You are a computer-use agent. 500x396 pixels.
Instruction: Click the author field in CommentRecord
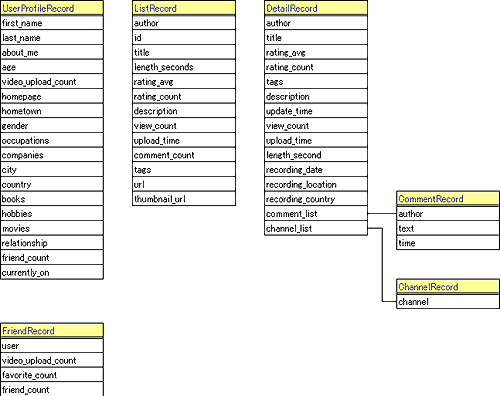[x=448, y=213]
